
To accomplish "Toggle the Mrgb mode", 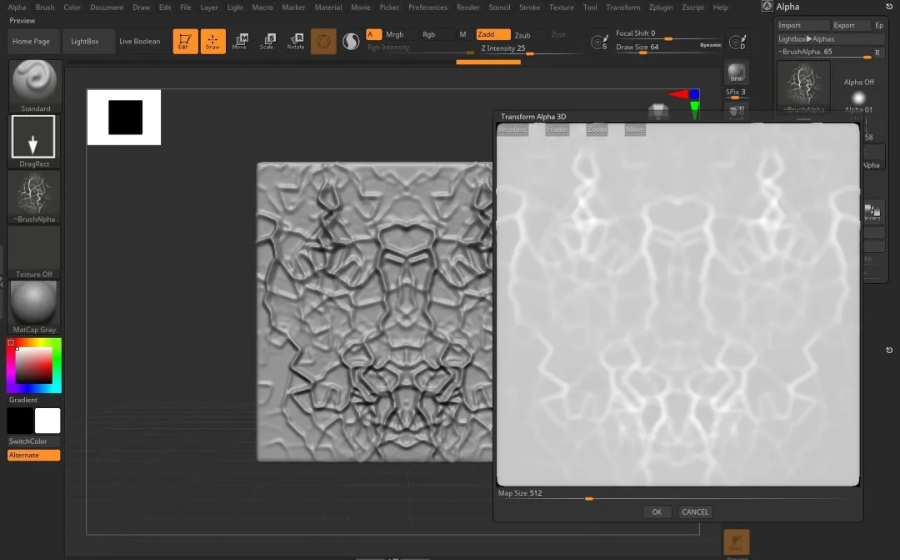I will pos(394,34).
